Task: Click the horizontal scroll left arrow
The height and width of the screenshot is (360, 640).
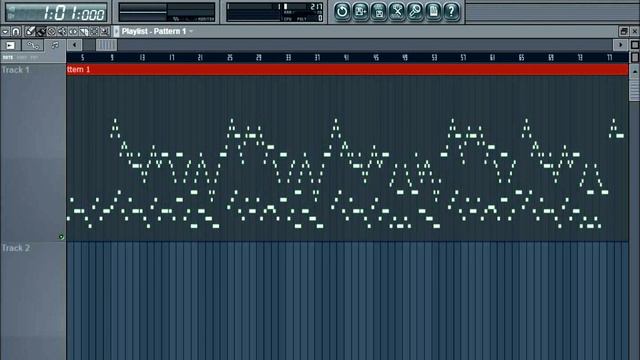Action: click(74, 45)
